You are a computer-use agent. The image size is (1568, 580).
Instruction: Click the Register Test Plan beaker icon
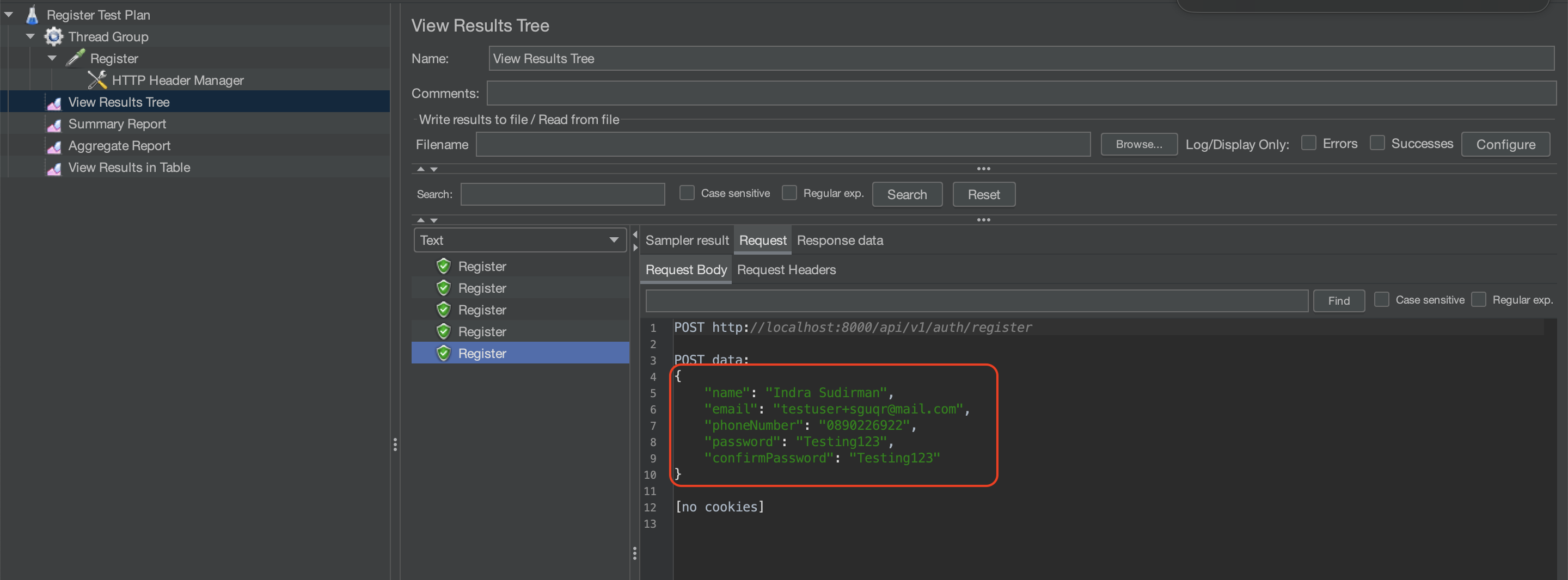click(x=32, y=14)
